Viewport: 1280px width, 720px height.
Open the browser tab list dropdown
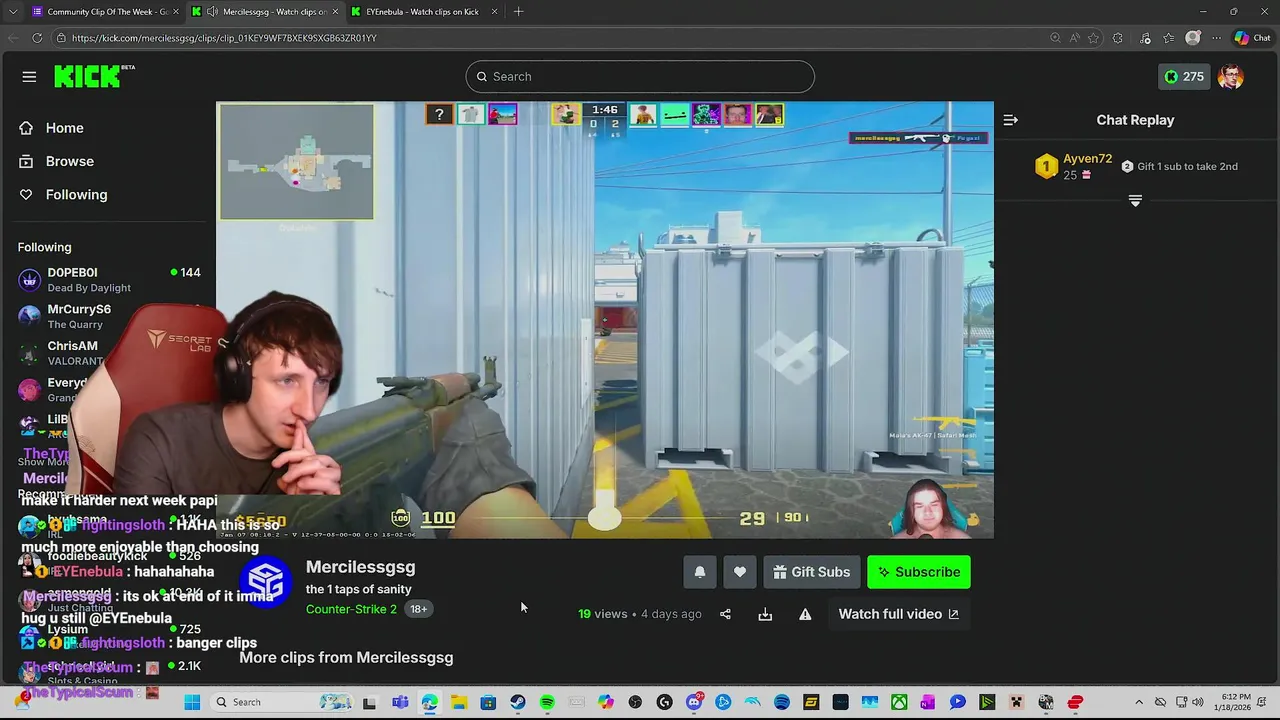coord(12,12)
